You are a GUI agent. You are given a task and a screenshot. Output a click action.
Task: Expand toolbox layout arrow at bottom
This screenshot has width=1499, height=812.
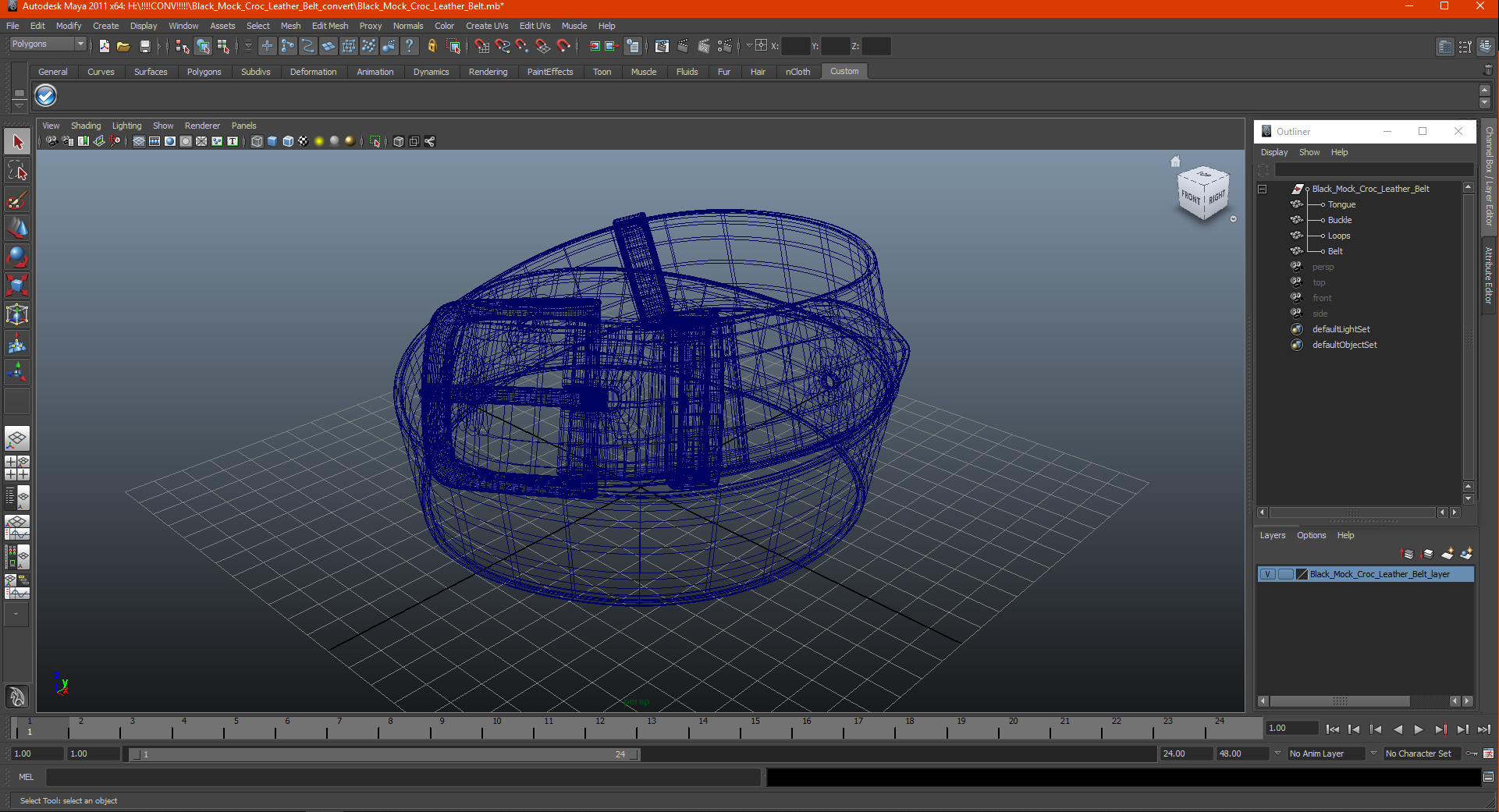coord(16,615)
